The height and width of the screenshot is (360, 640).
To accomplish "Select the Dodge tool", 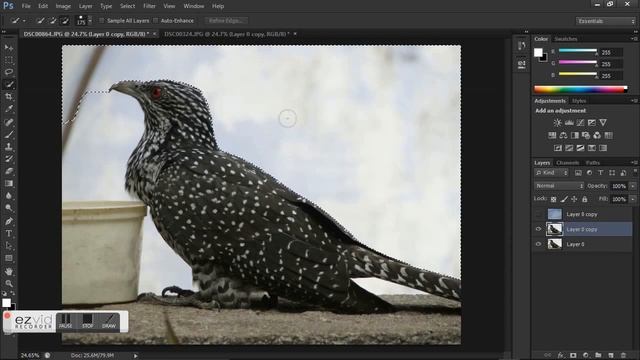I will coord(9,208).
